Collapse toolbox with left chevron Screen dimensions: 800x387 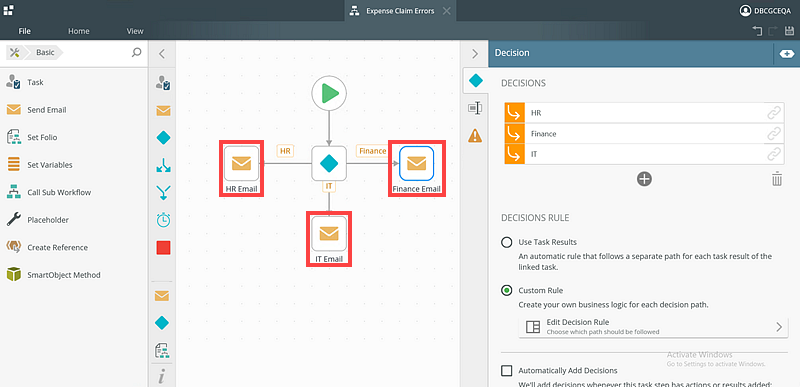tap(162, 54)
